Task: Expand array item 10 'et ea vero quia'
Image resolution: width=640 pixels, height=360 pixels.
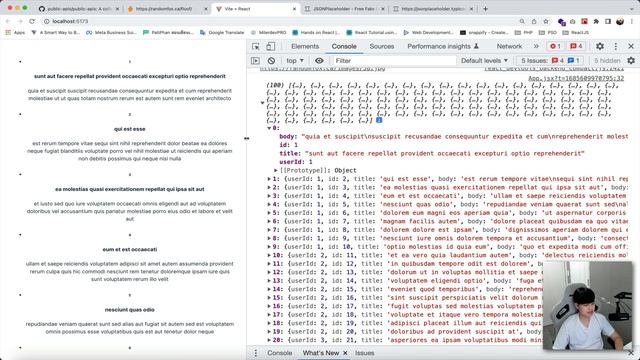Action: [269, 255]
